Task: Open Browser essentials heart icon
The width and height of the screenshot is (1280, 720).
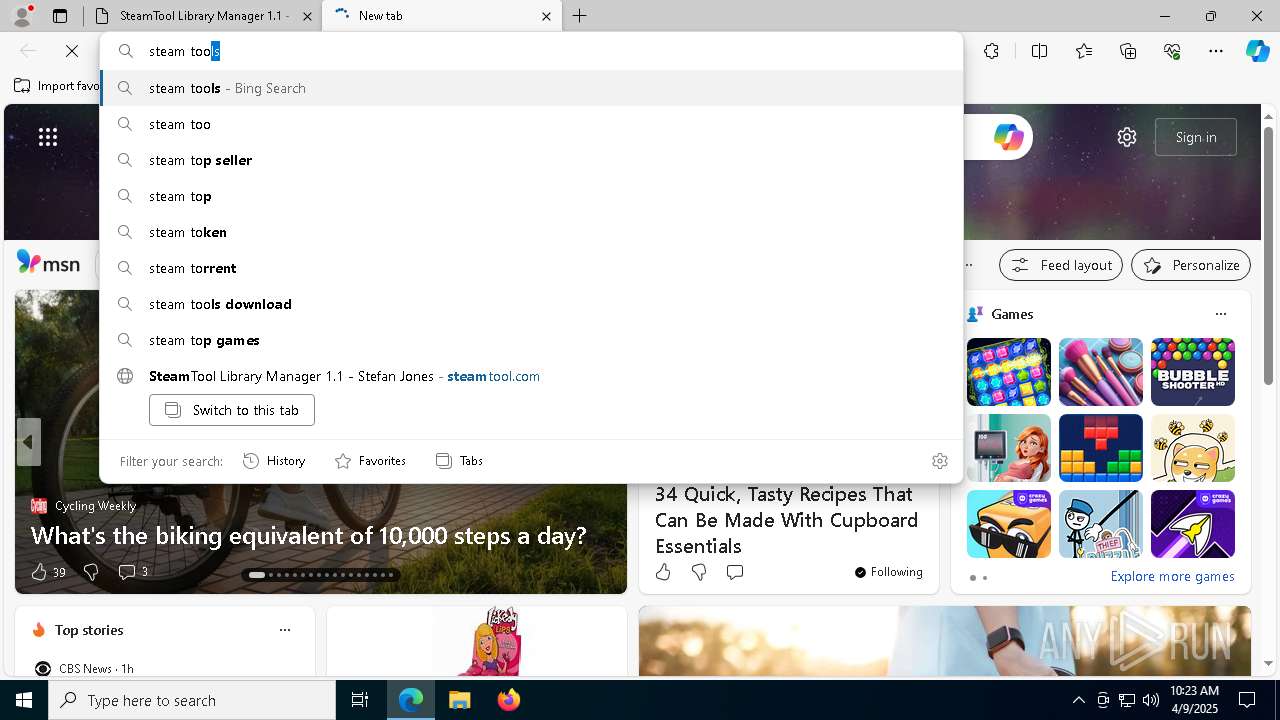Action: tap(1173, 51)
